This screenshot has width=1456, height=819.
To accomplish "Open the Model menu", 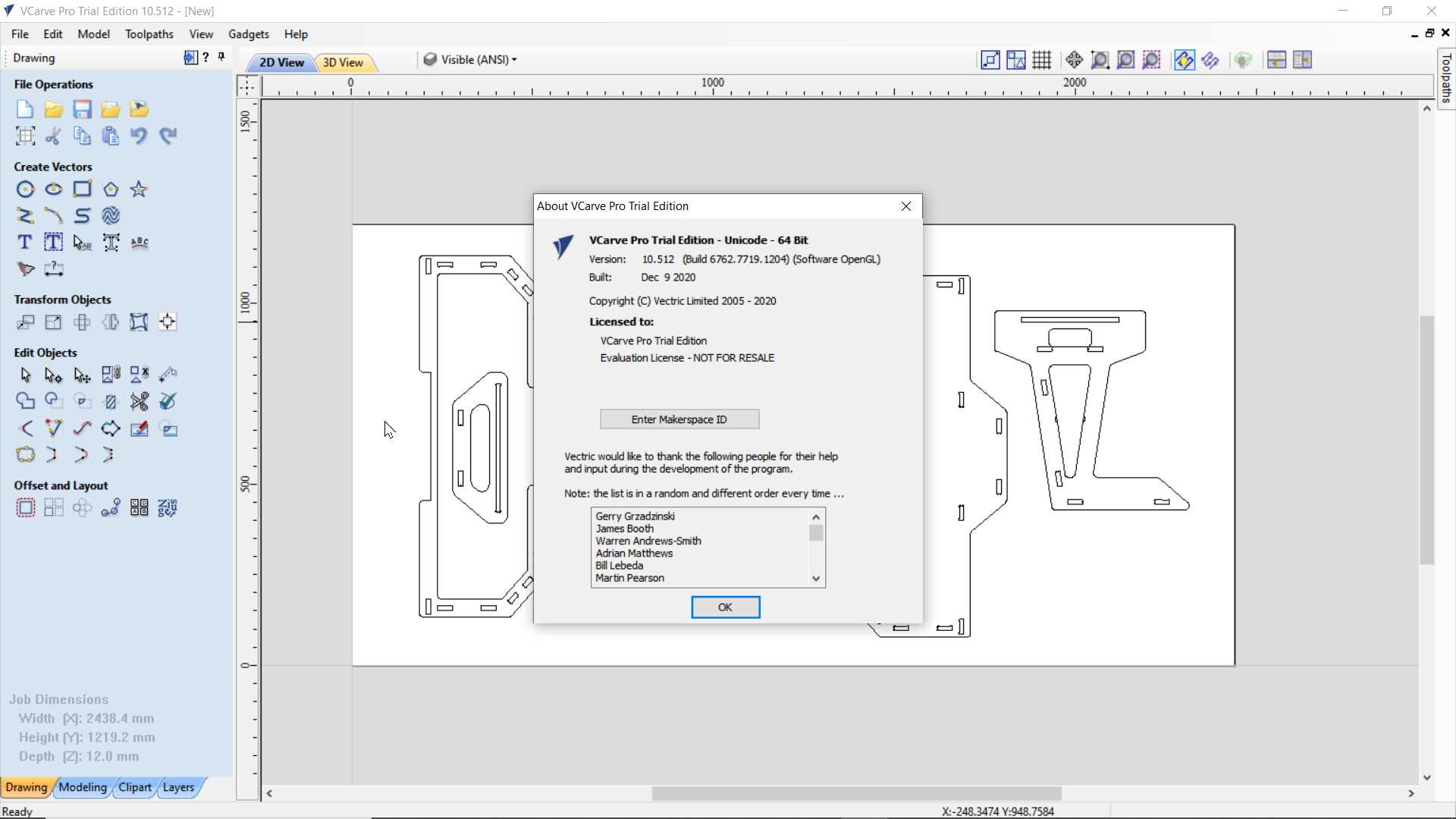I will (94, 34).
